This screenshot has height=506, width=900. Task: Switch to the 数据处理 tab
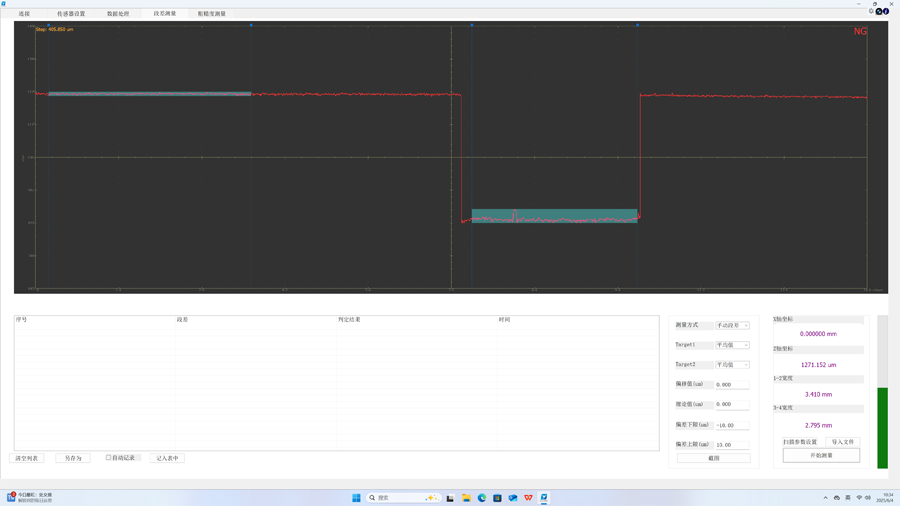118,14
